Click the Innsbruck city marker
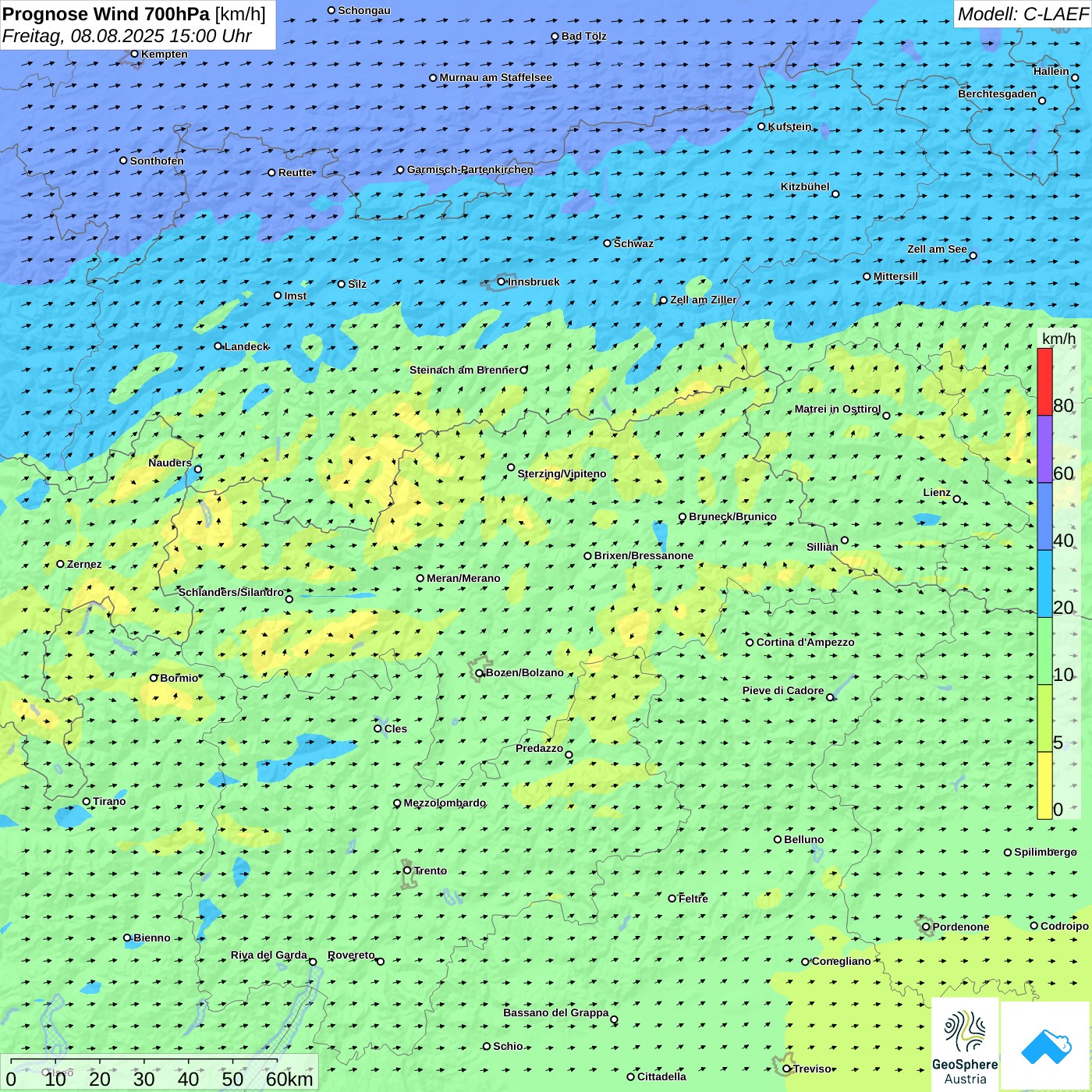 502,282
